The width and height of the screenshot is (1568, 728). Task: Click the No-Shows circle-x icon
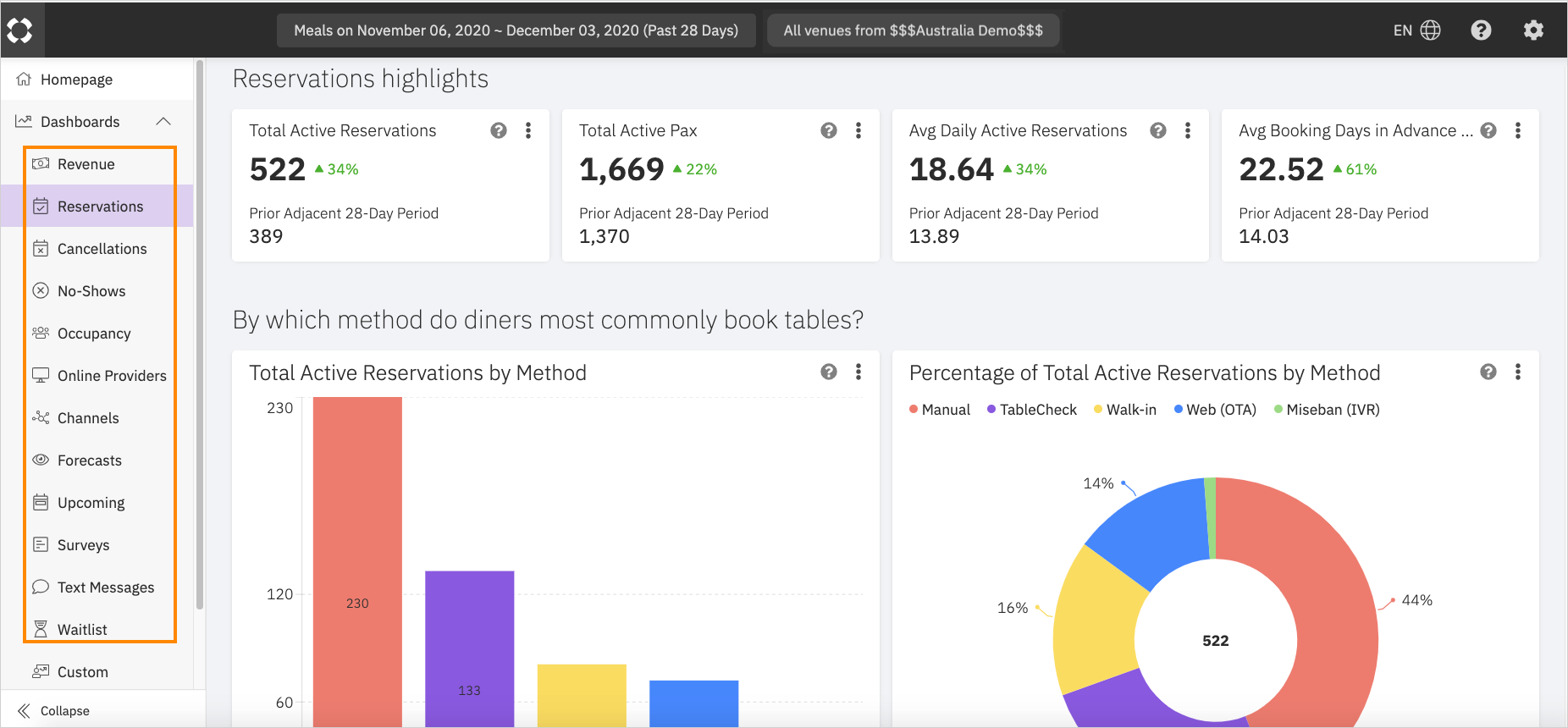41,290
